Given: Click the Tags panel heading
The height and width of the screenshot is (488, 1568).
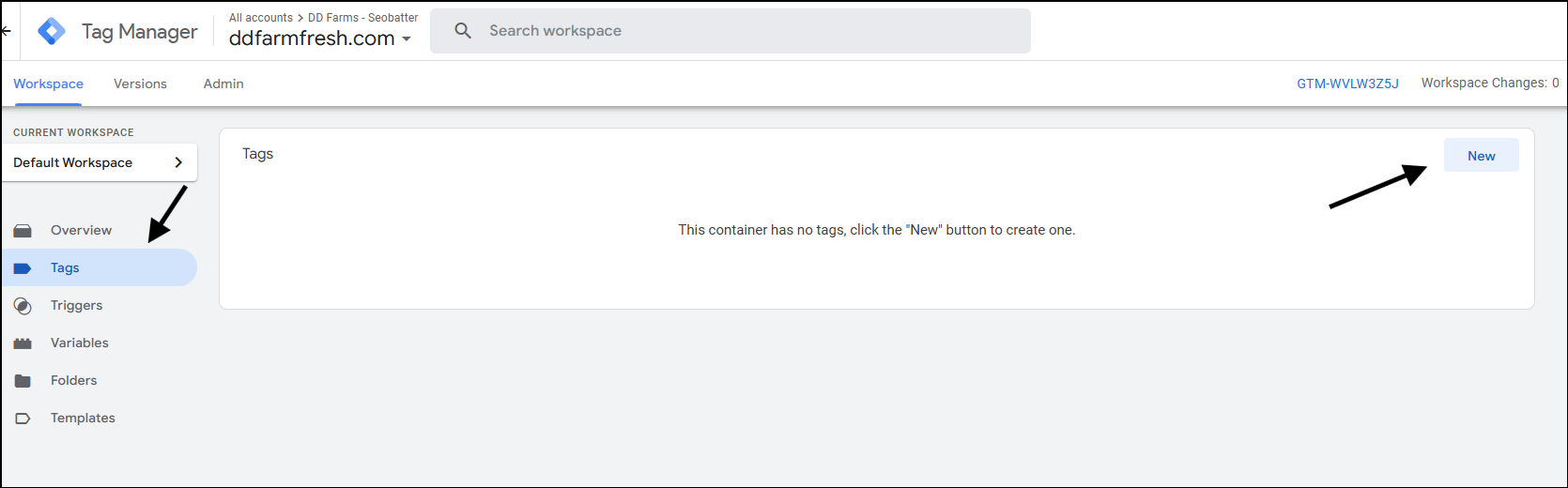Looking at the screenshot, I should [x=257, y=154].
